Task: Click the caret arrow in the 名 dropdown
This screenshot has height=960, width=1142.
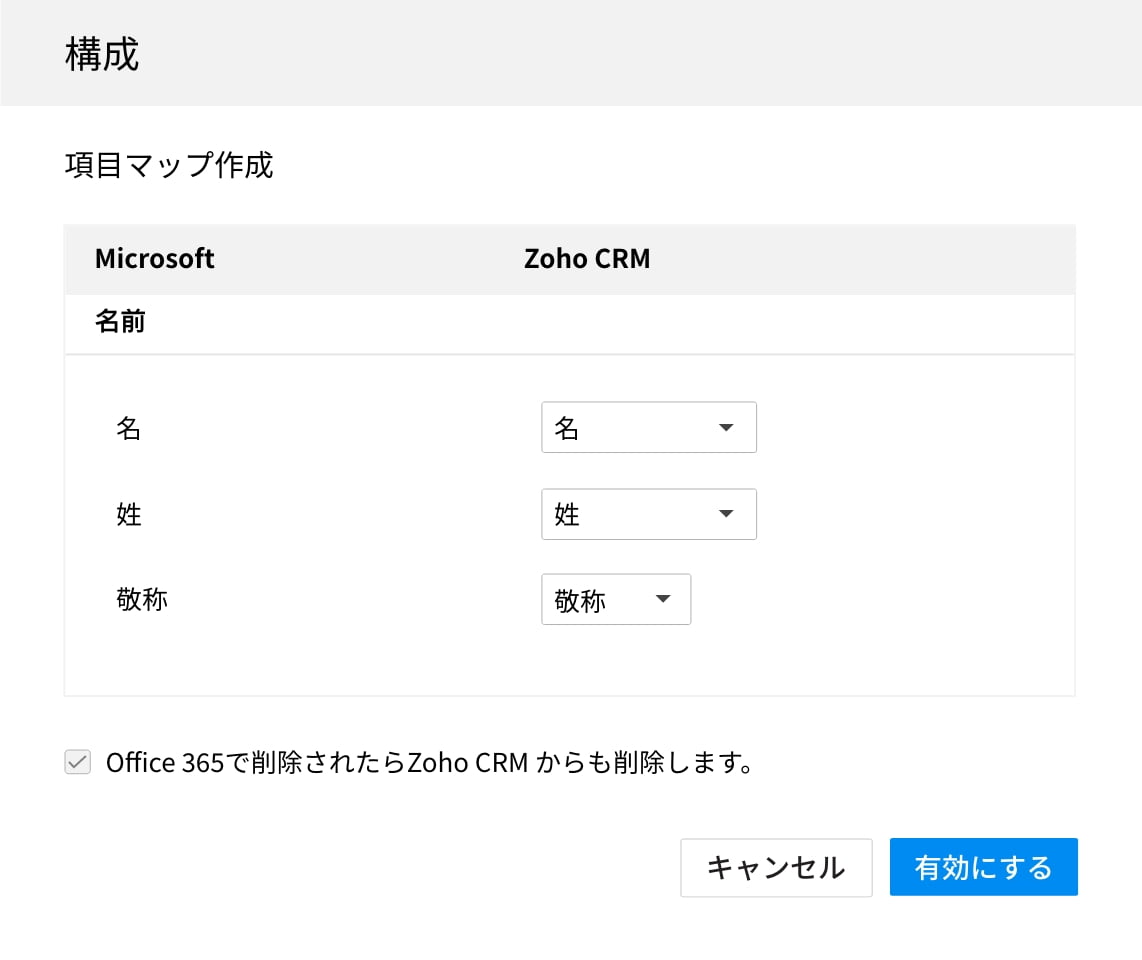Action: point(726,428)
